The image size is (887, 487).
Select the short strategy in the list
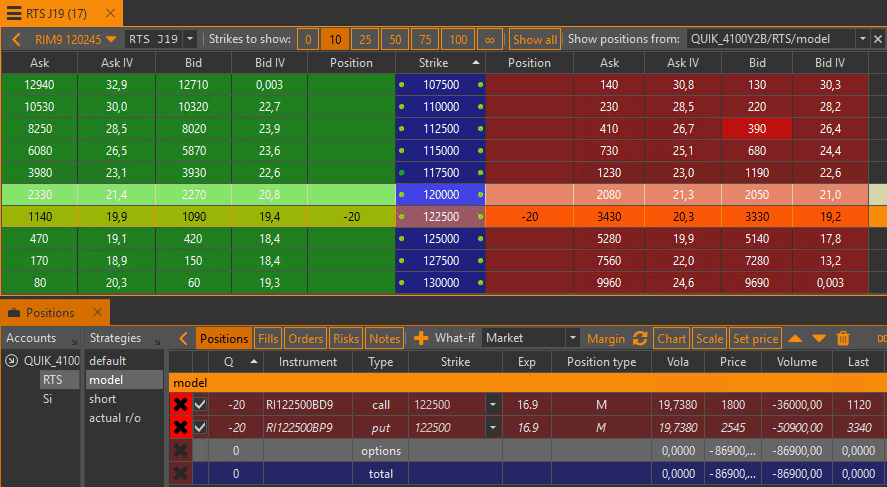(104, 399)
